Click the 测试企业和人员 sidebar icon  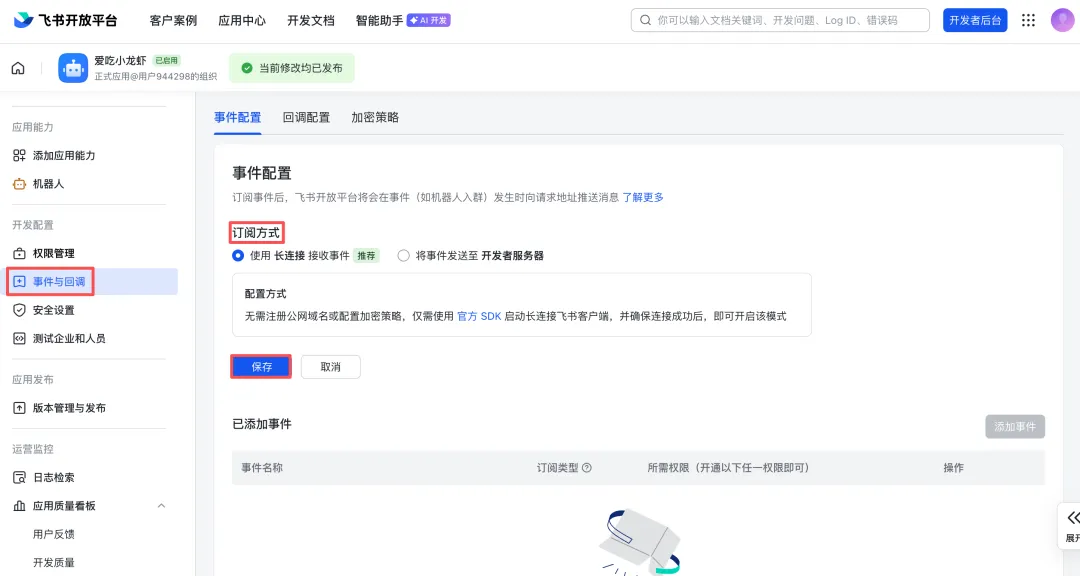click(19, 338)
